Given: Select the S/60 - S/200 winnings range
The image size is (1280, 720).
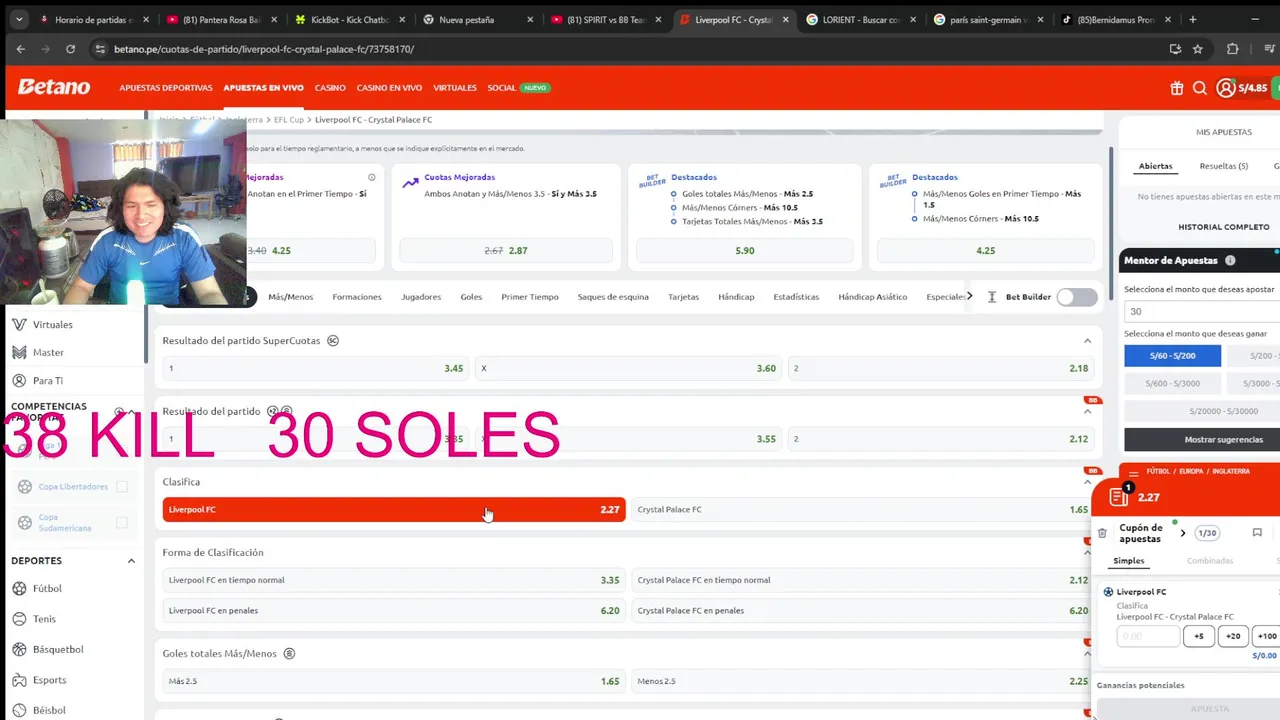Looking at the screenshot, I should point(1172,356).
